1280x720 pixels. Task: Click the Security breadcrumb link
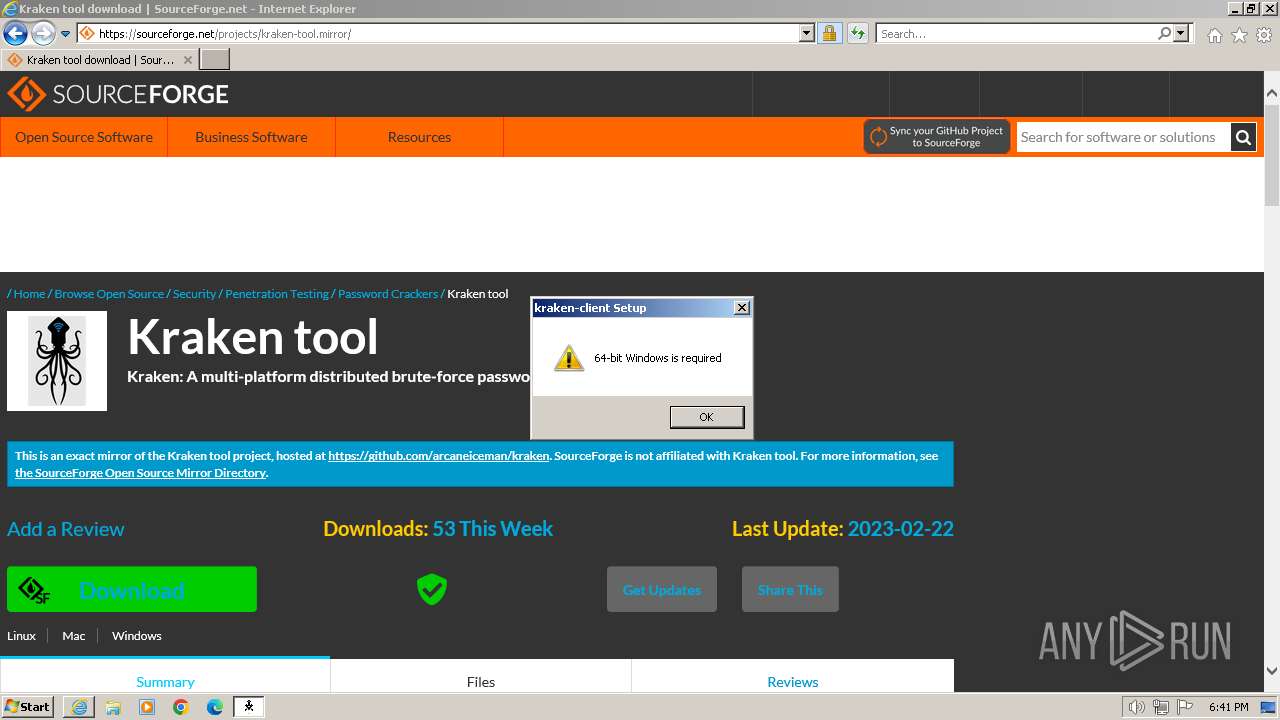[x=194, y=294]
